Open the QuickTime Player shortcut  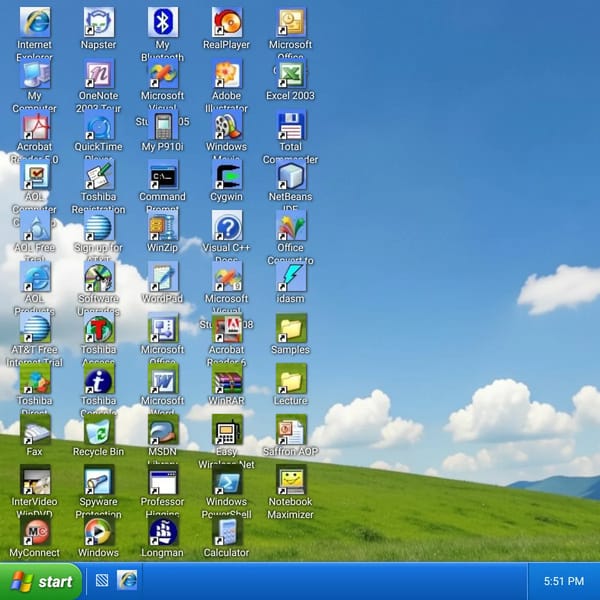coord(99,125)
